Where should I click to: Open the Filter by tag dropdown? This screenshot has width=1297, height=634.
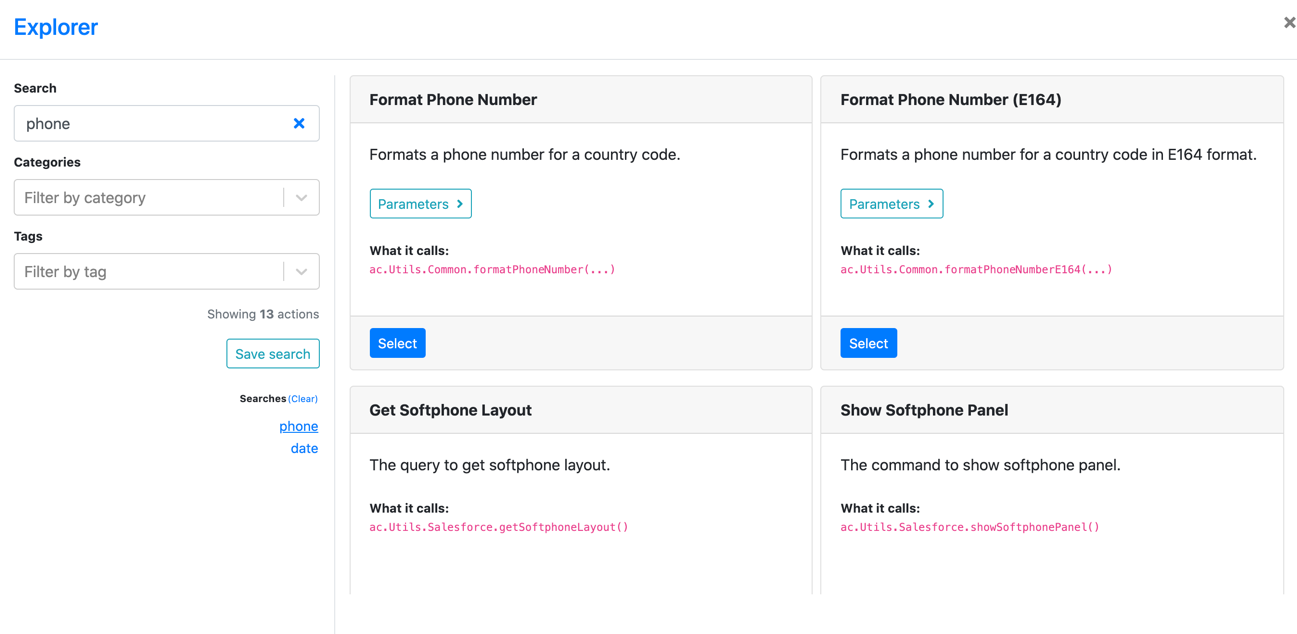(x=166, y=271)
